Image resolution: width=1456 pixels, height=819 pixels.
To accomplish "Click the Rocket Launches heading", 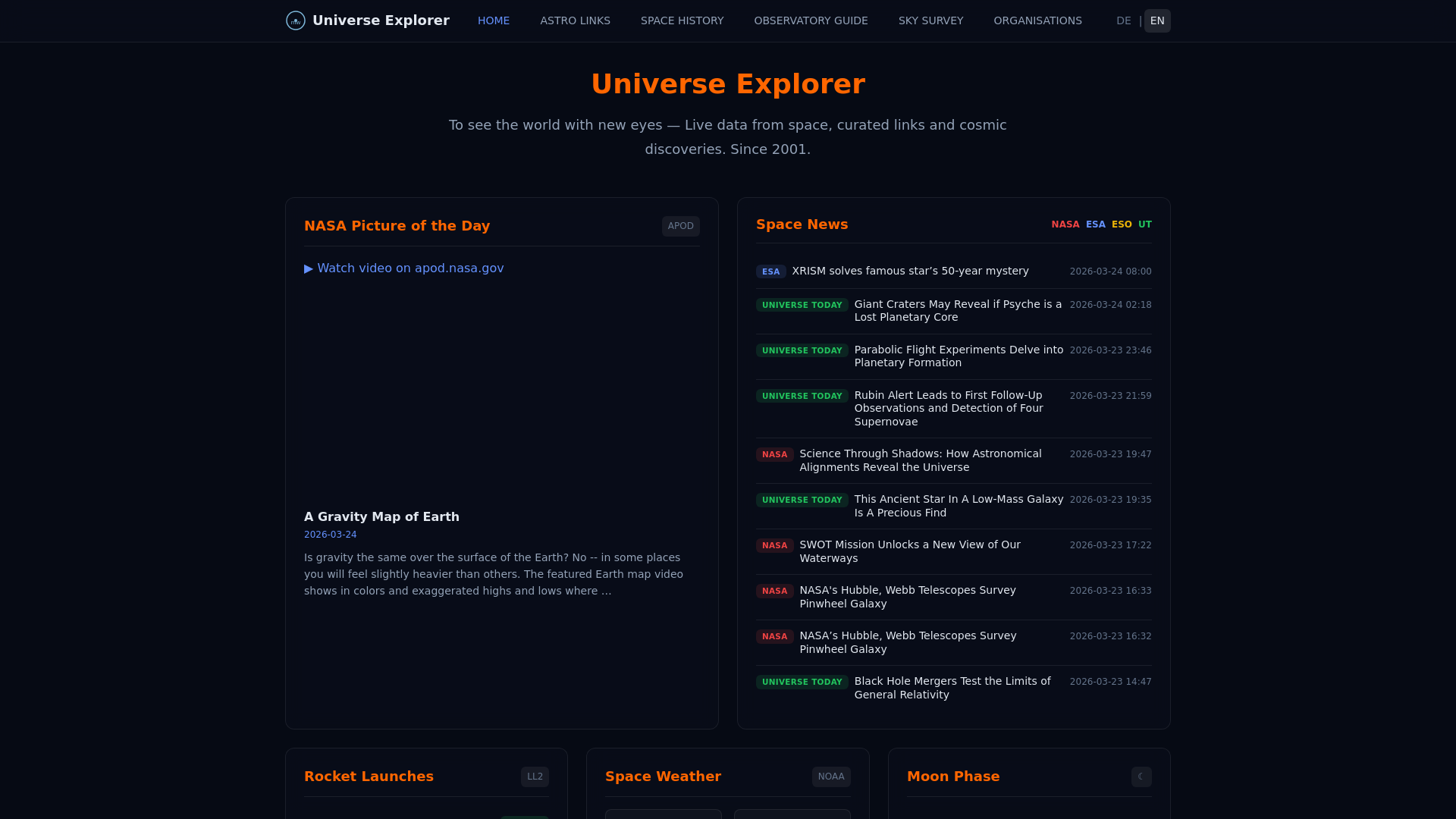I will point(369,777).
